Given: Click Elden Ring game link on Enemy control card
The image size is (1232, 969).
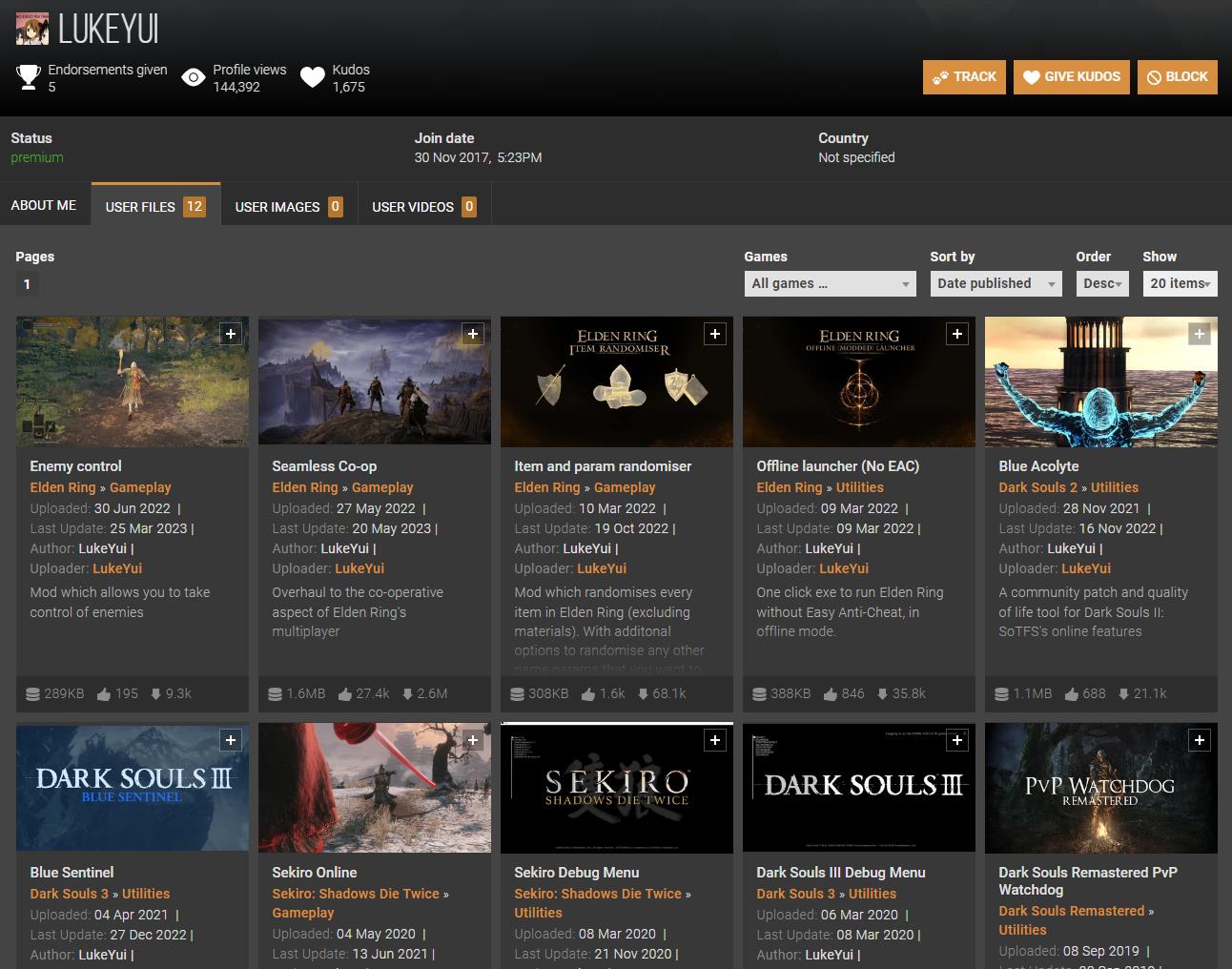Looking at the screenshot, I should click(63, 487).
